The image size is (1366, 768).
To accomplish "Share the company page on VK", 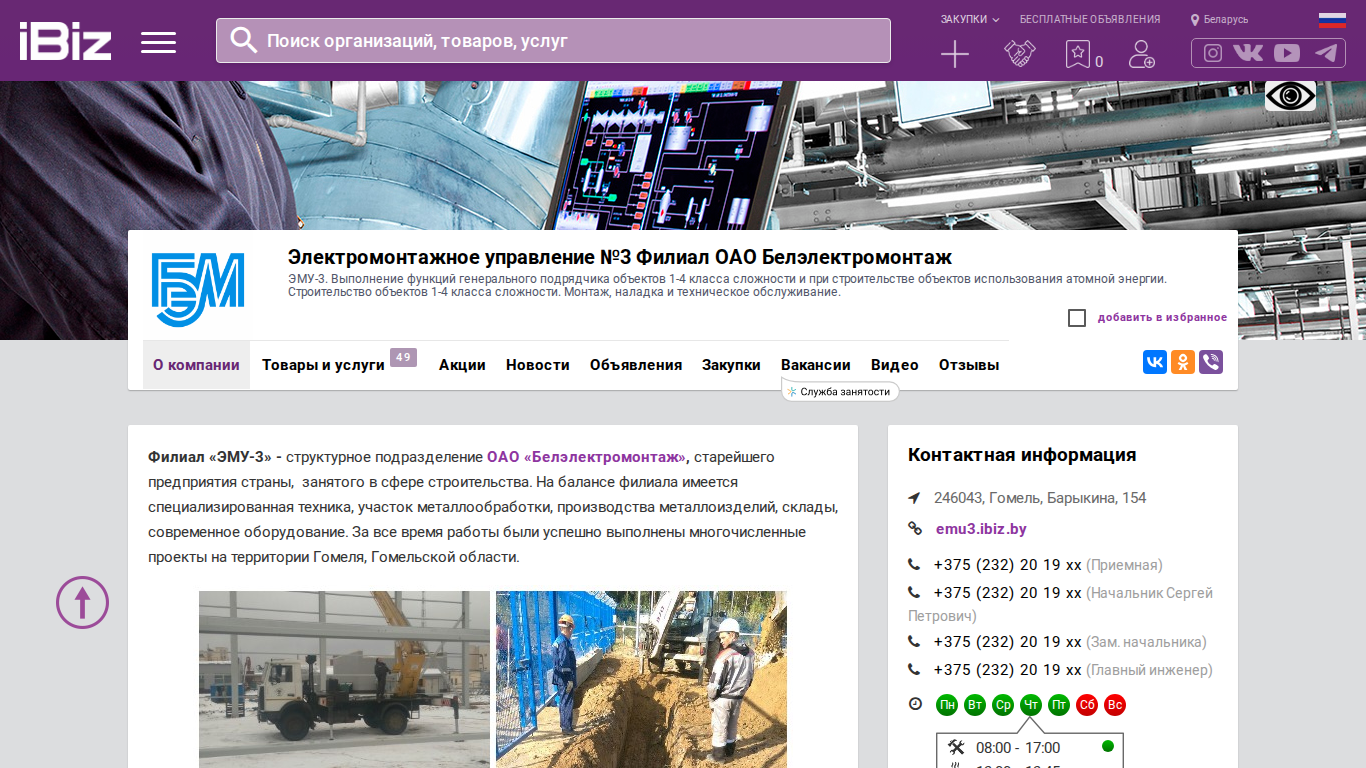I will coord(1155,362).
